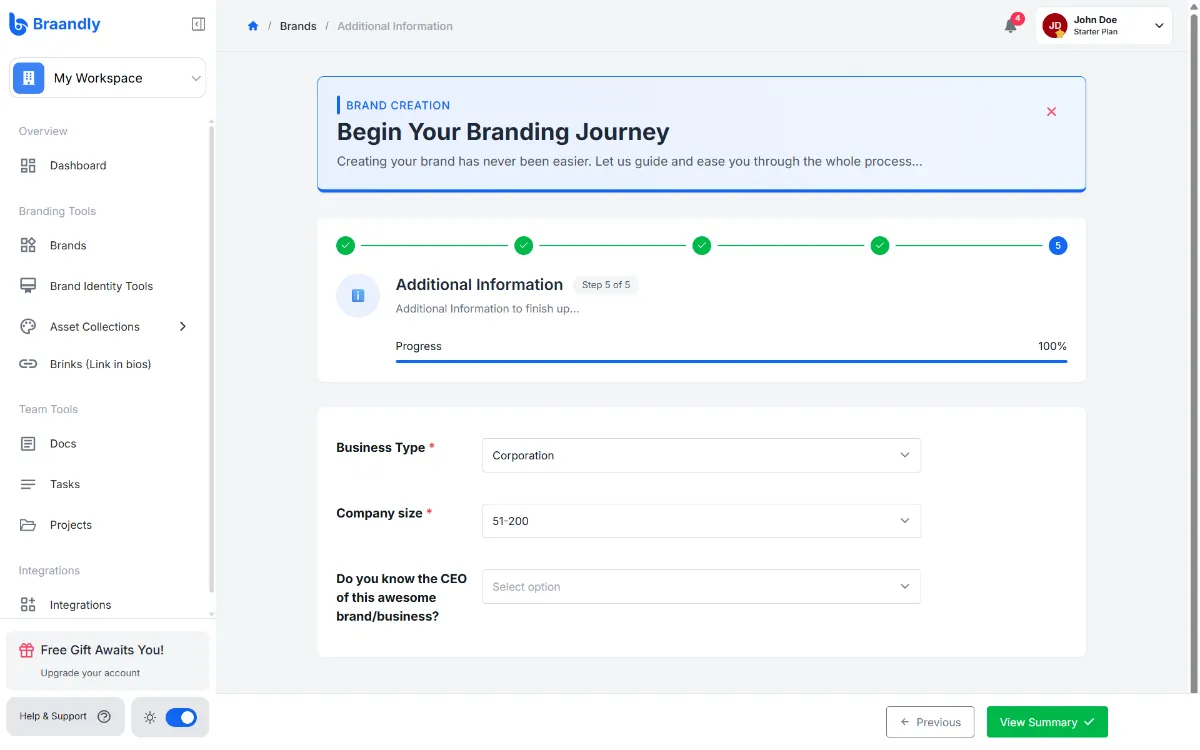
Task: Click the home breadcrumb icon
Action: point(253,26)
